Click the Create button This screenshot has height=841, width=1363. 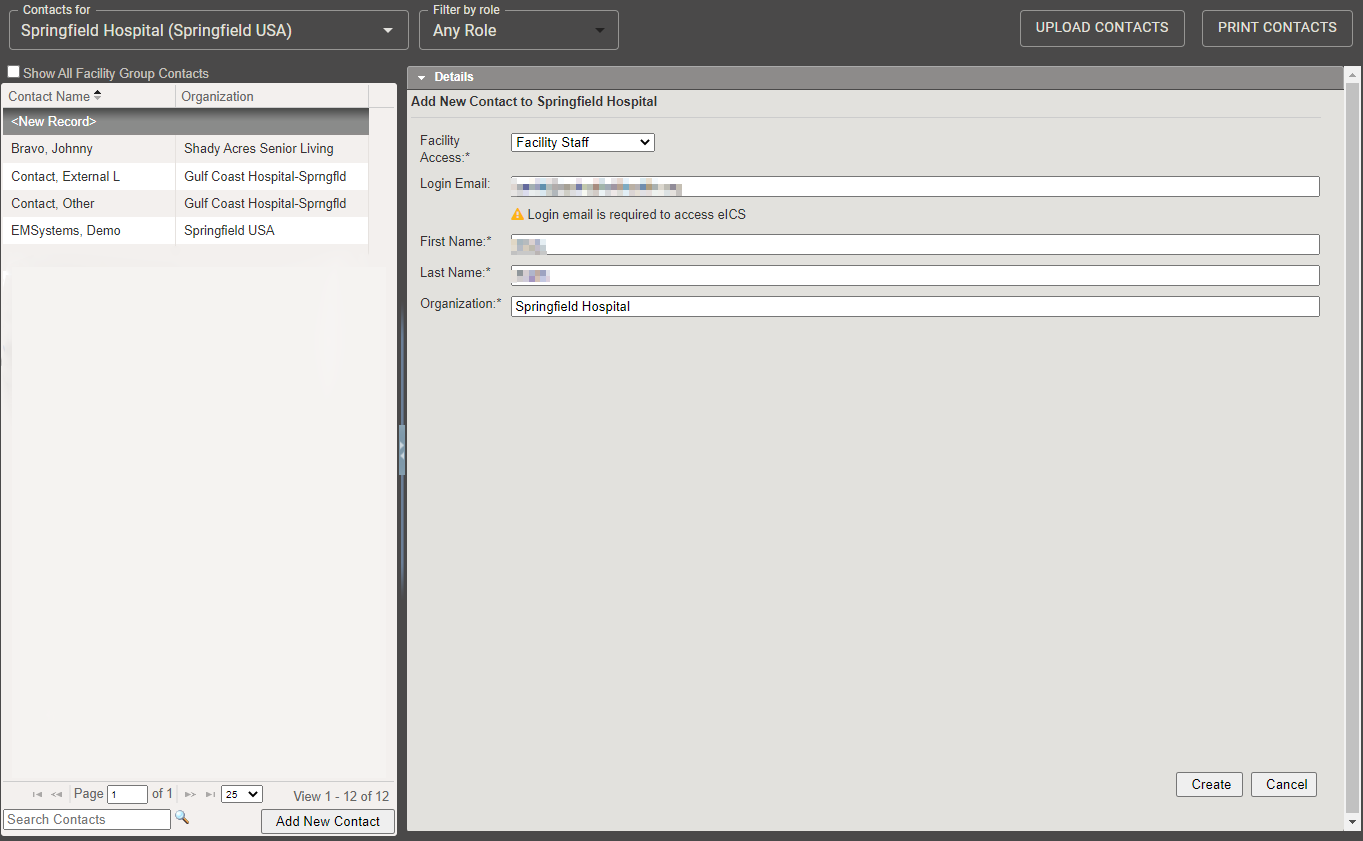[1210, 784]
